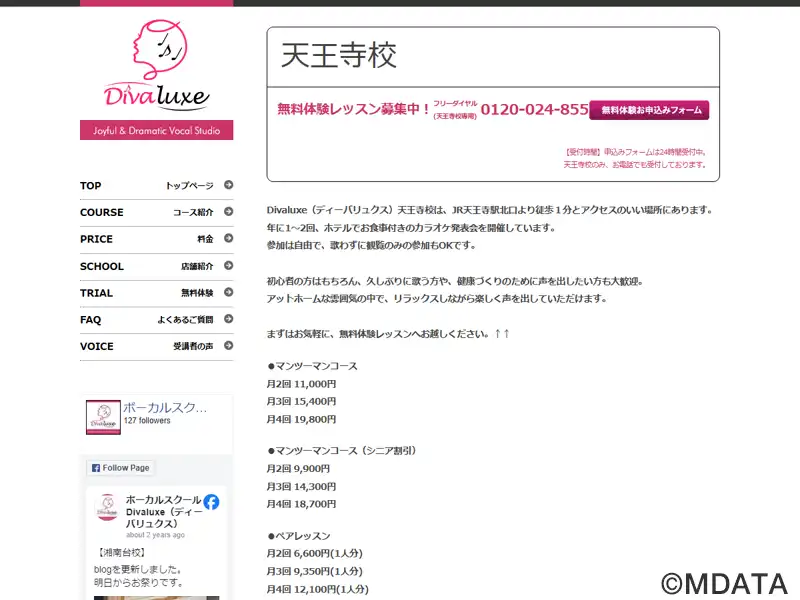Click 月2回 9,900円 price line

[x=298, y=468]
